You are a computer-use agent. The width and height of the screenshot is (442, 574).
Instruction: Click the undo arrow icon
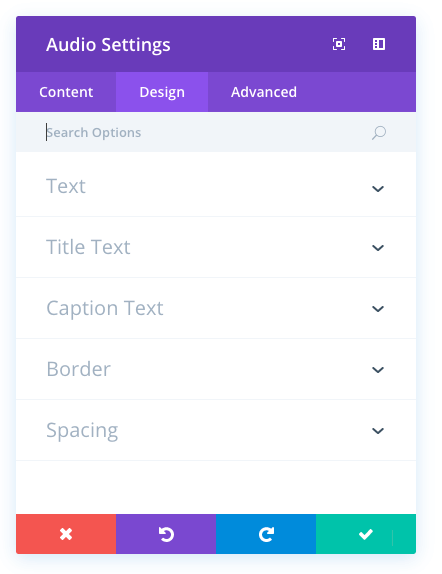(166, 534)
